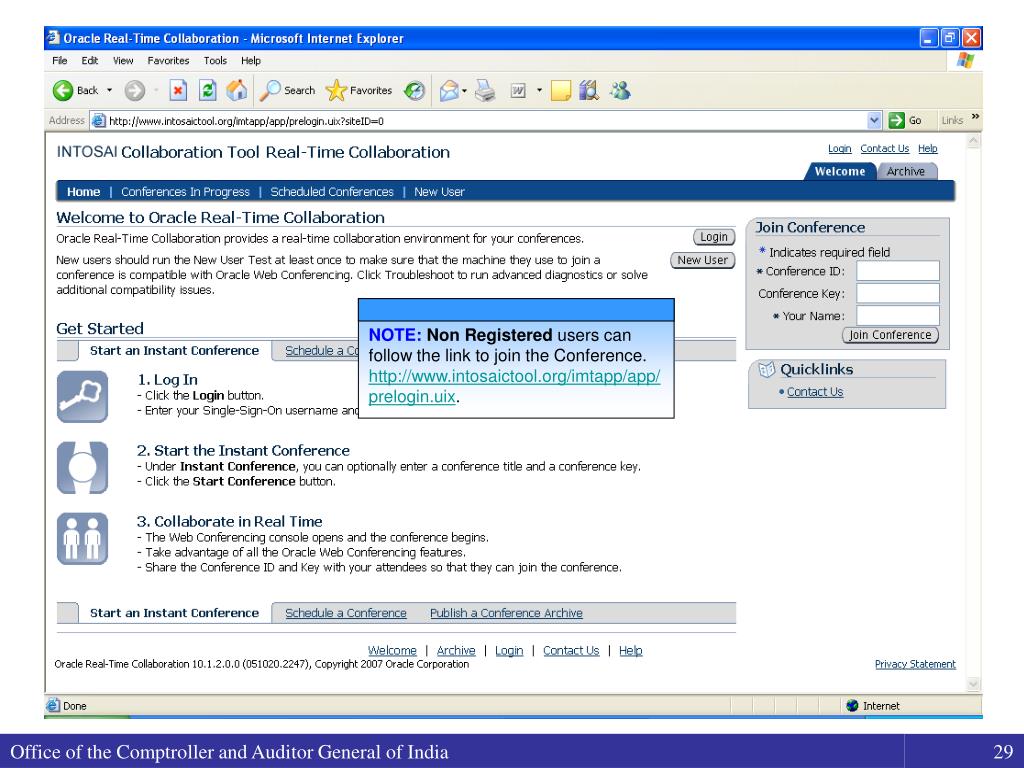Click the Print toolbar icon
This screenshot has height=768, width=1024.
click(x=485, y=90)
